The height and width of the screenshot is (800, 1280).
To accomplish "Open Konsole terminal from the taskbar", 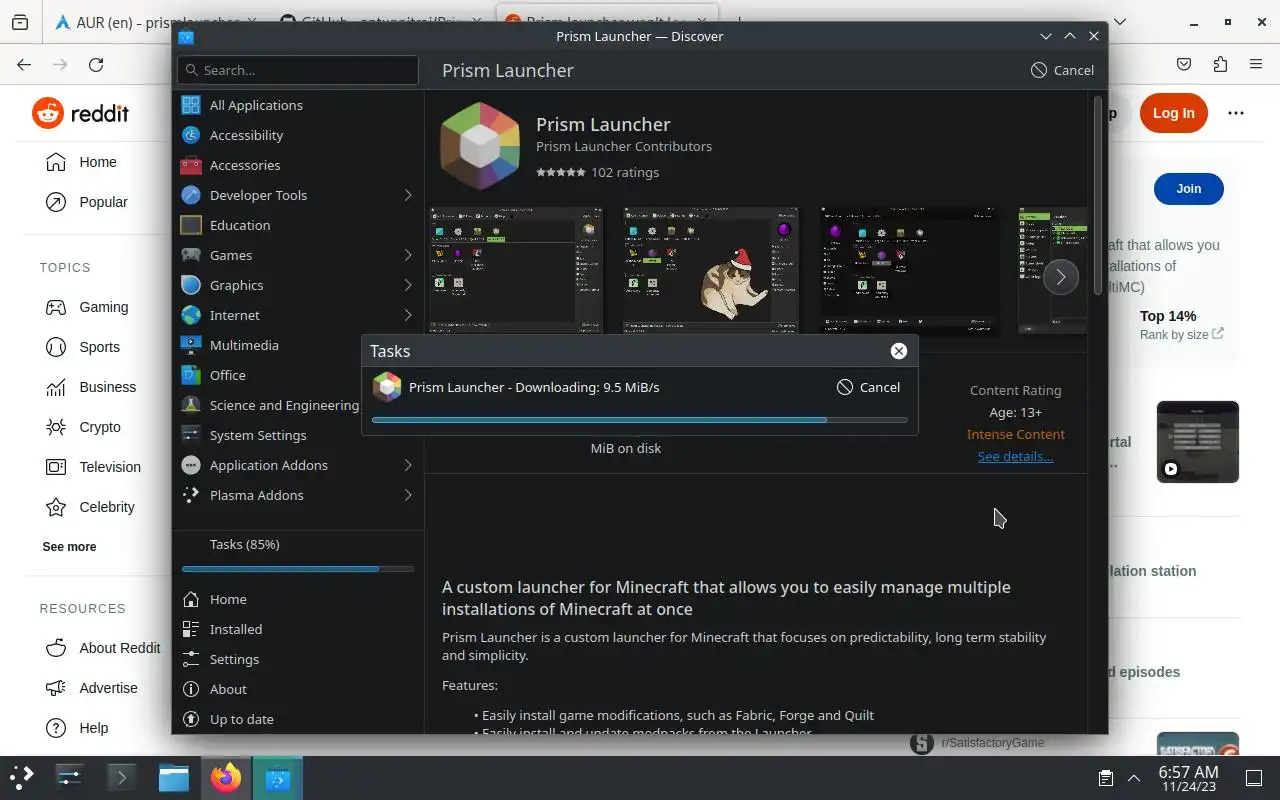I will (122, 777).
